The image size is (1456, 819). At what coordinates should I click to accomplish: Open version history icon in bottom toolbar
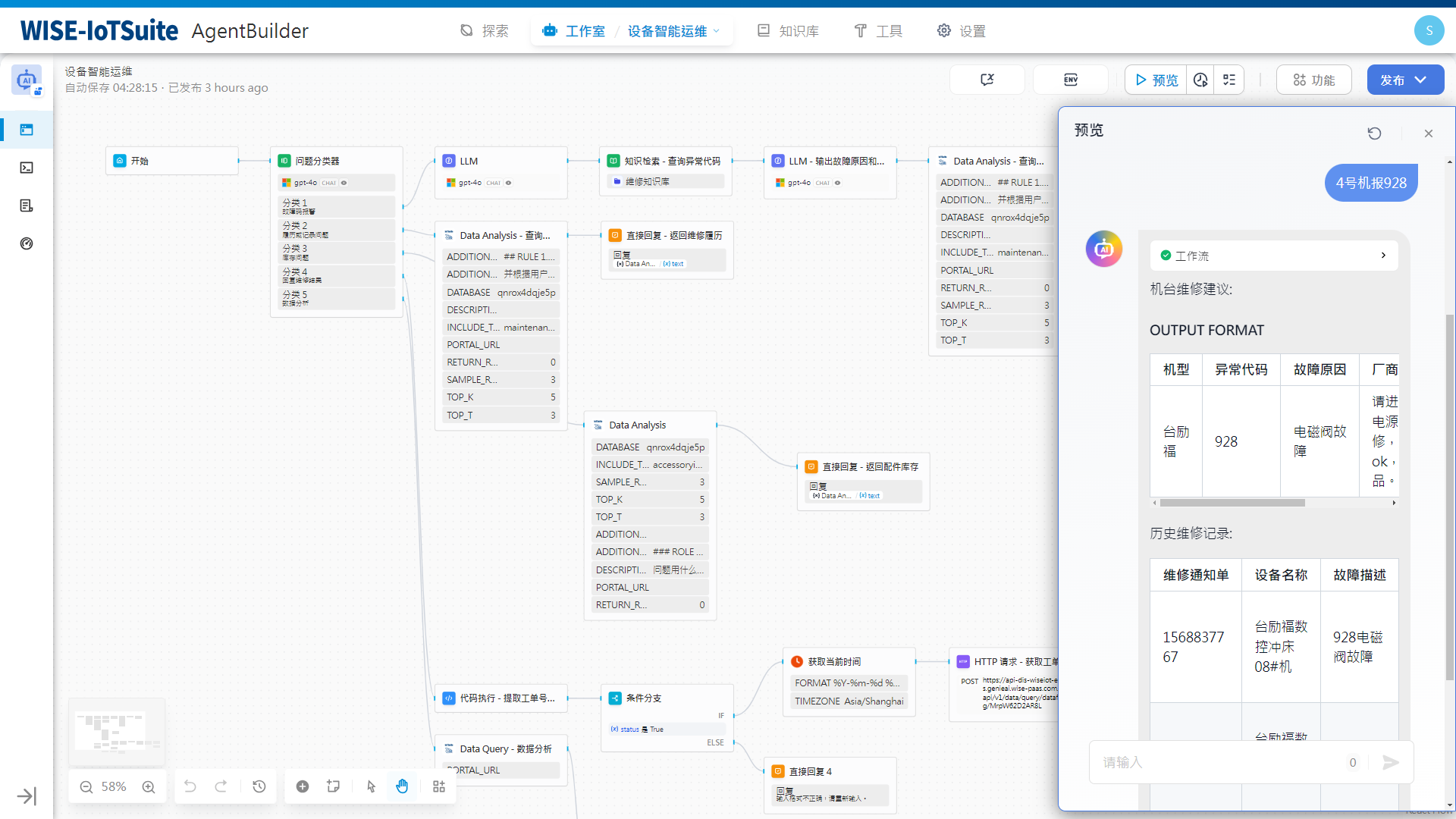259,786
